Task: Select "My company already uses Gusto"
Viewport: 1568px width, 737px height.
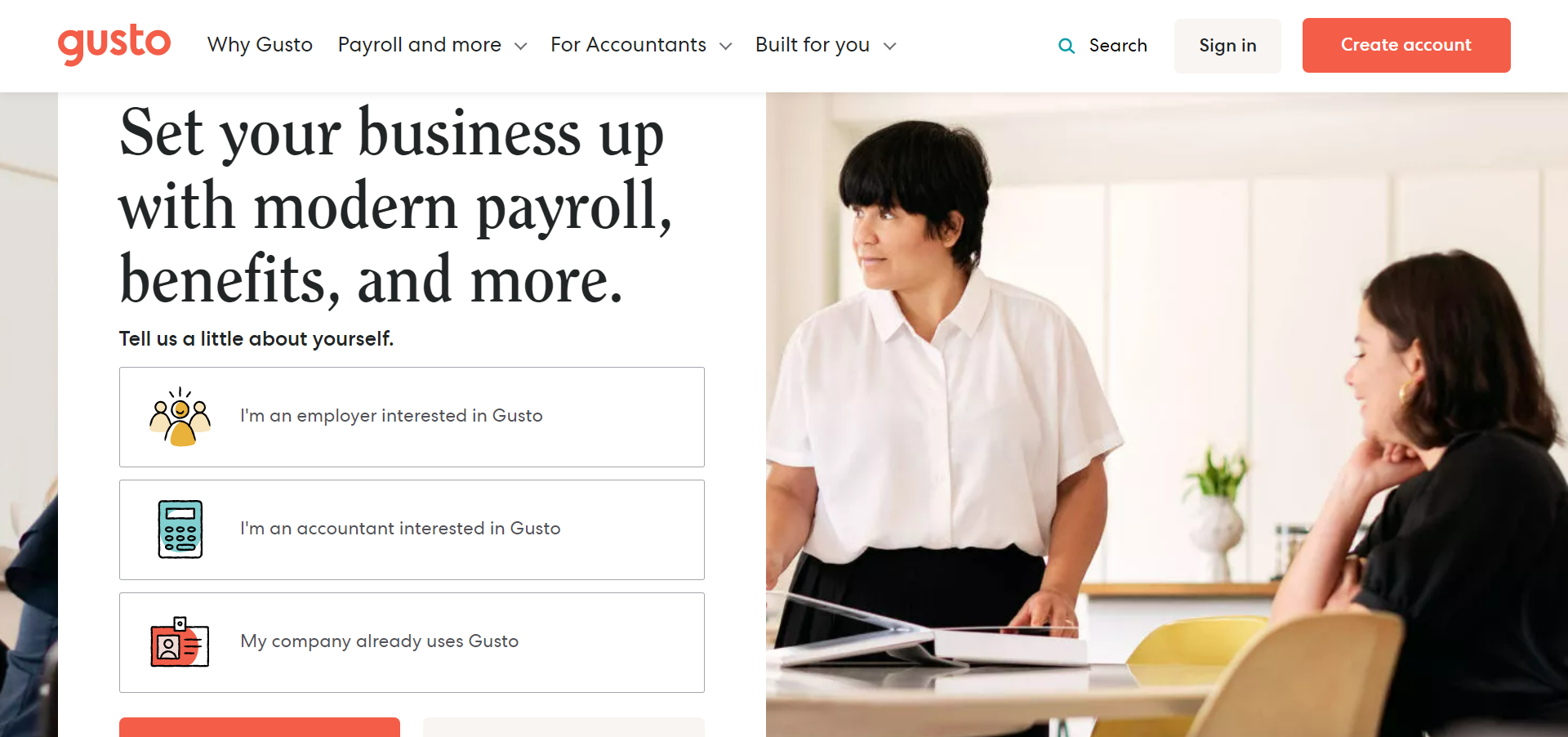Action: pyautogui.click(x=412, y=642)
